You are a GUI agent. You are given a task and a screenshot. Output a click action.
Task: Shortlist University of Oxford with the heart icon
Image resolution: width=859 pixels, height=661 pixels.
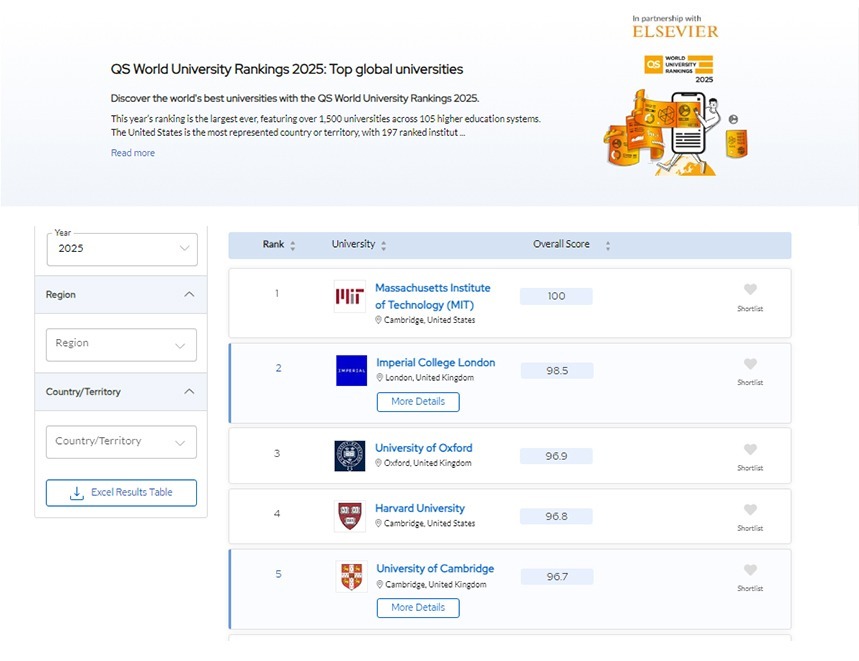coord(750,449)
